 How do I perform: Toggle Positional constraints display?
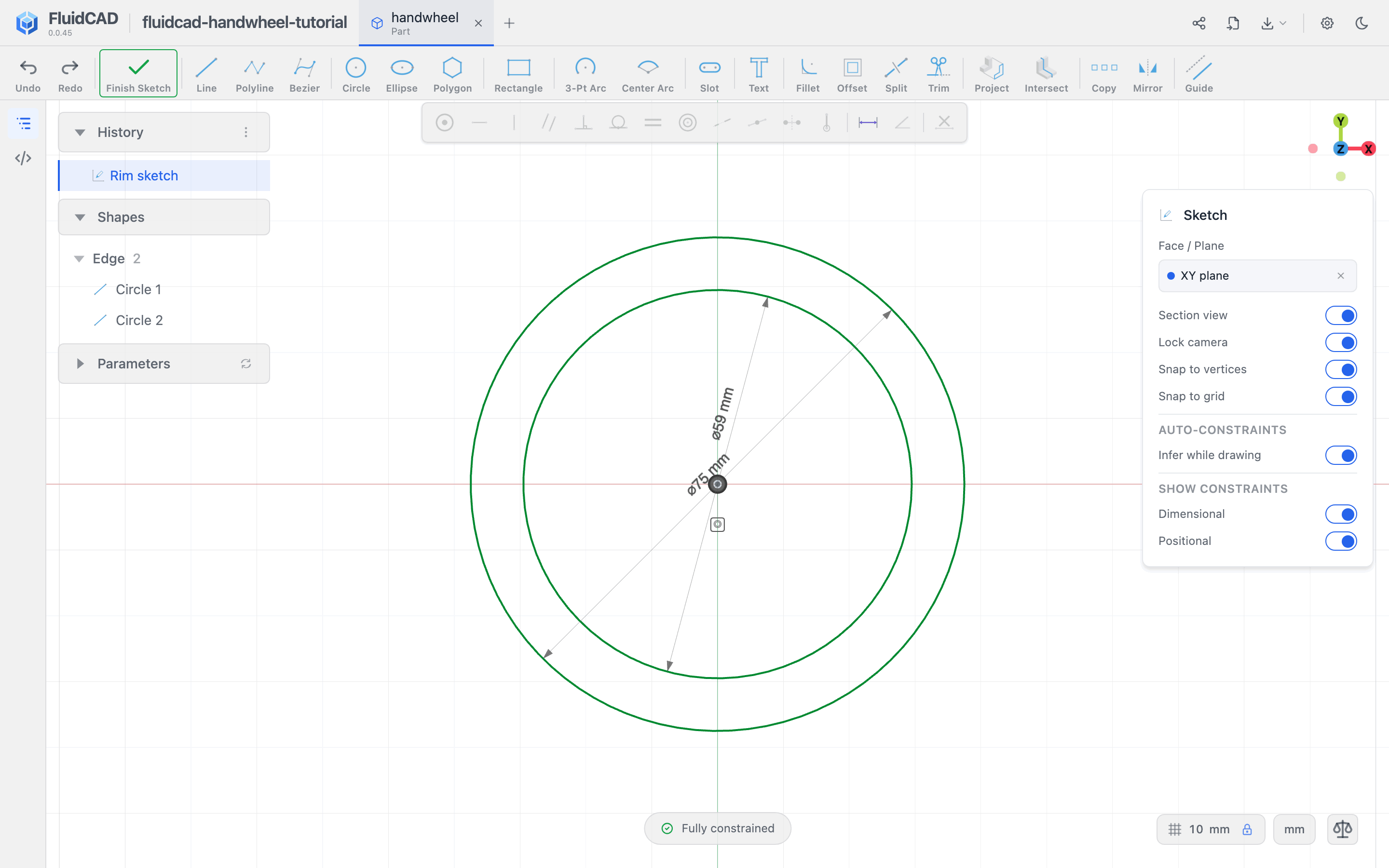(x=1341, y=541)
